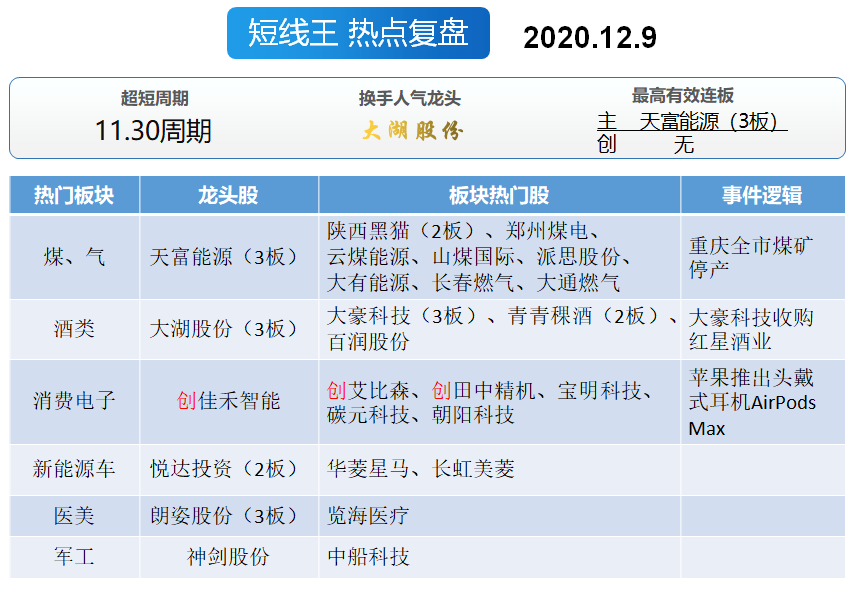Select the 医美 sector cell
The image size is (852, 589).
pyautogui.click(x=74, y=516)
